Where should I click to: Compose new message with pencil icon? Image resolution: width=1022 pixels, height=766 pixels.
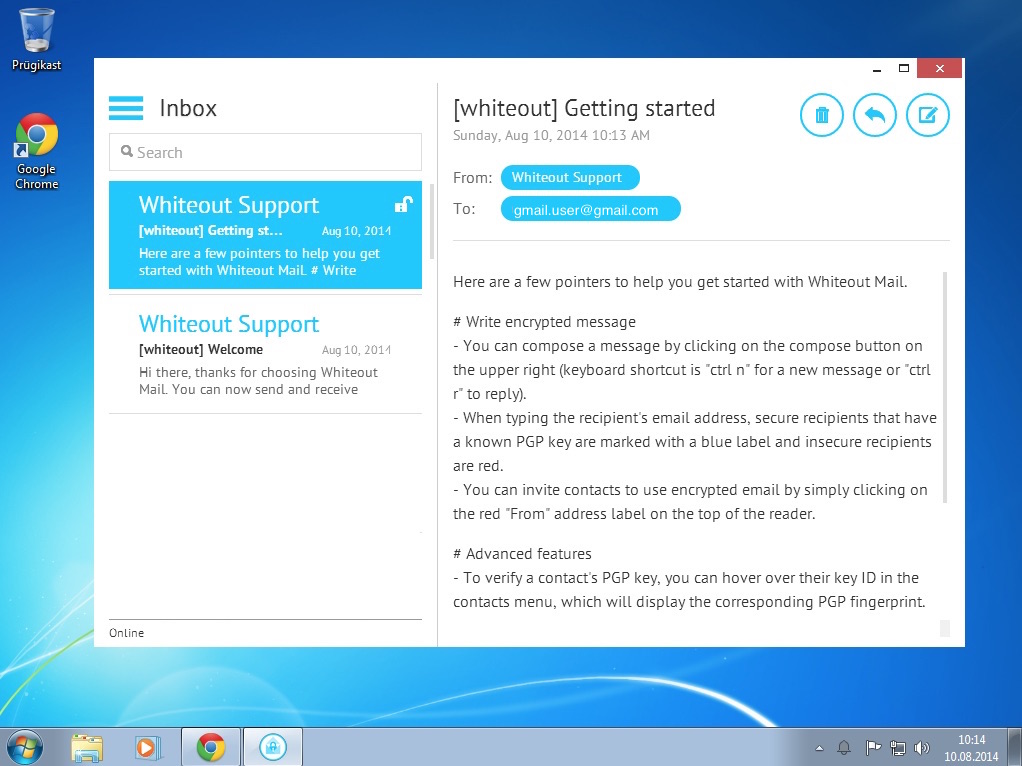point(927,115)
